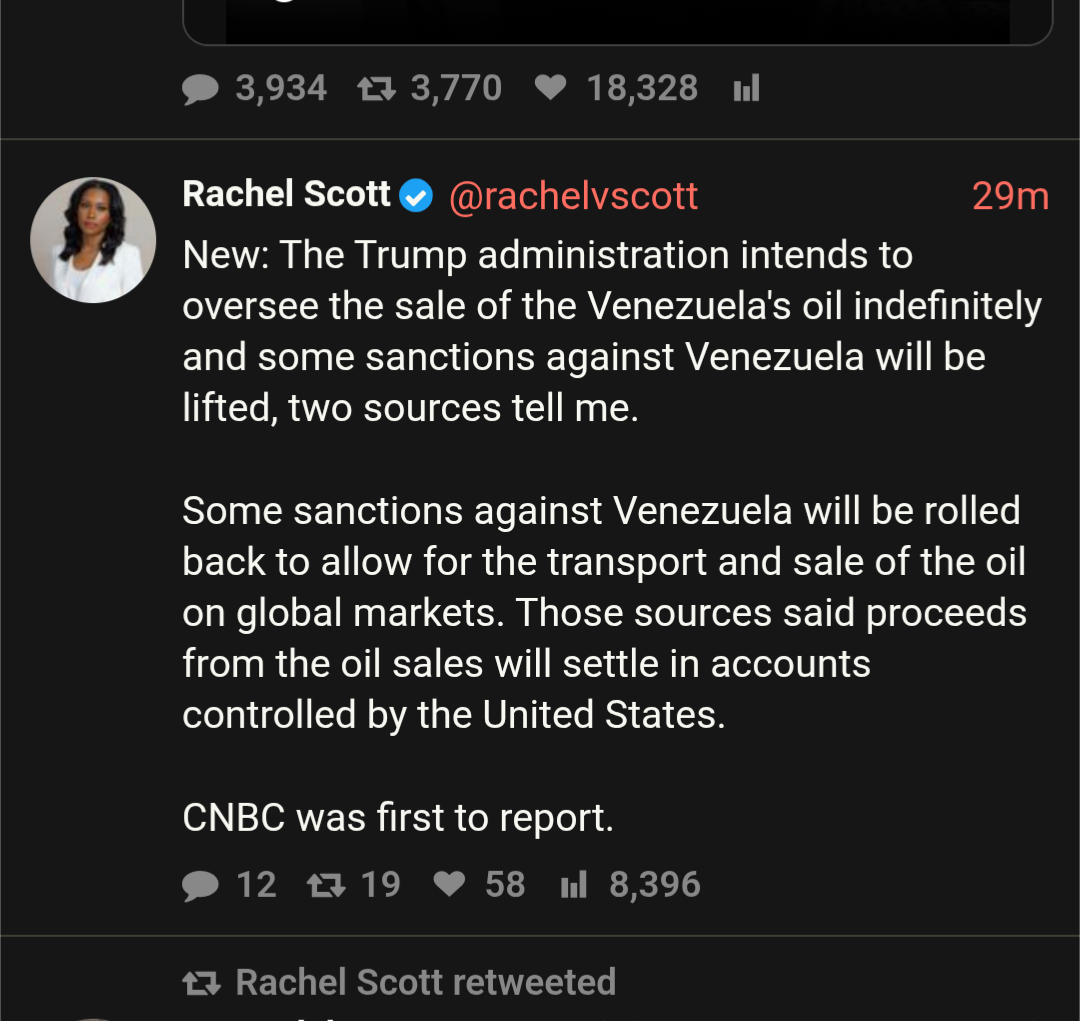Click the retweet icon before "Rachel Scott retweeted"
The width and height of the screenshot is (1080, 1021).
201,984
